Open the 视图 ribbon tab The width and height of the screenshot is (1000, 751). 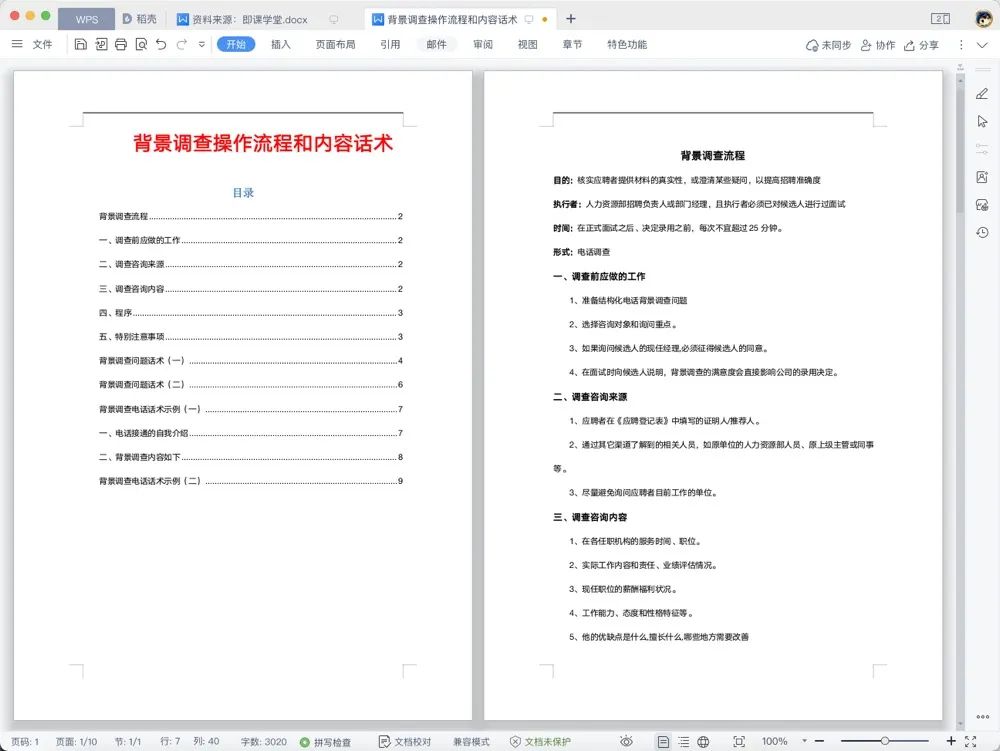(x=527, y=44)
